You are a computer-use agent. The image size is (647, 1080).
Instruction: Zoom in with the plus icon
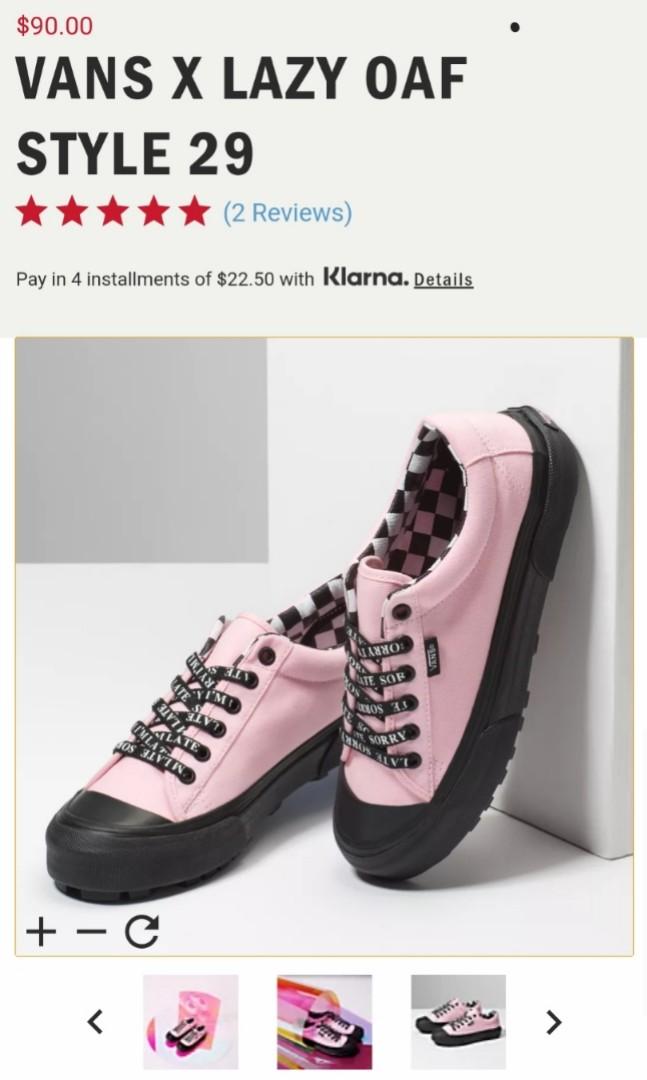41,933
